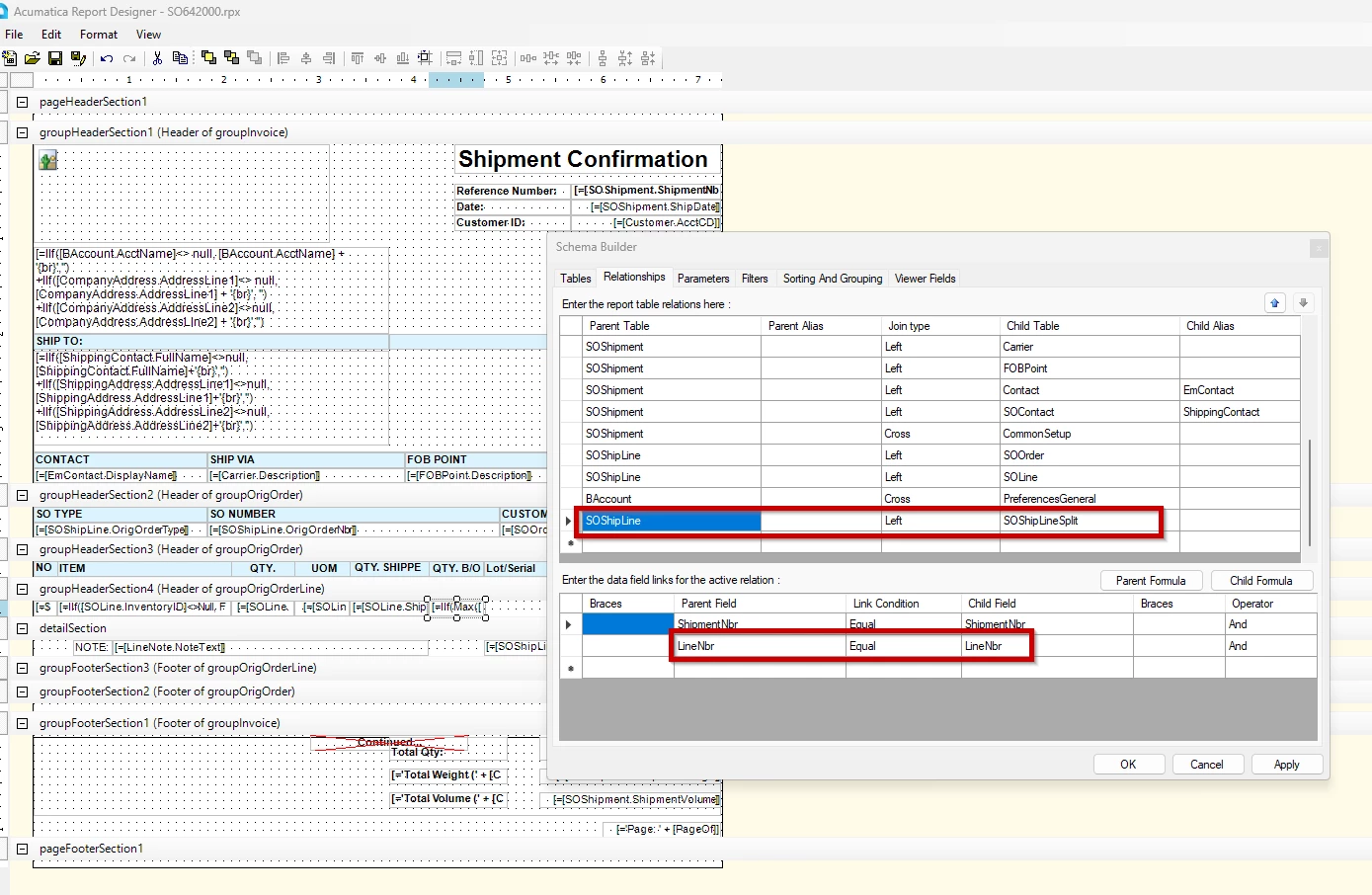The height and width of the screenshot is (895, 1372).
Task: Collapse the groupFooterSection3 section
Action: [22, 668]
